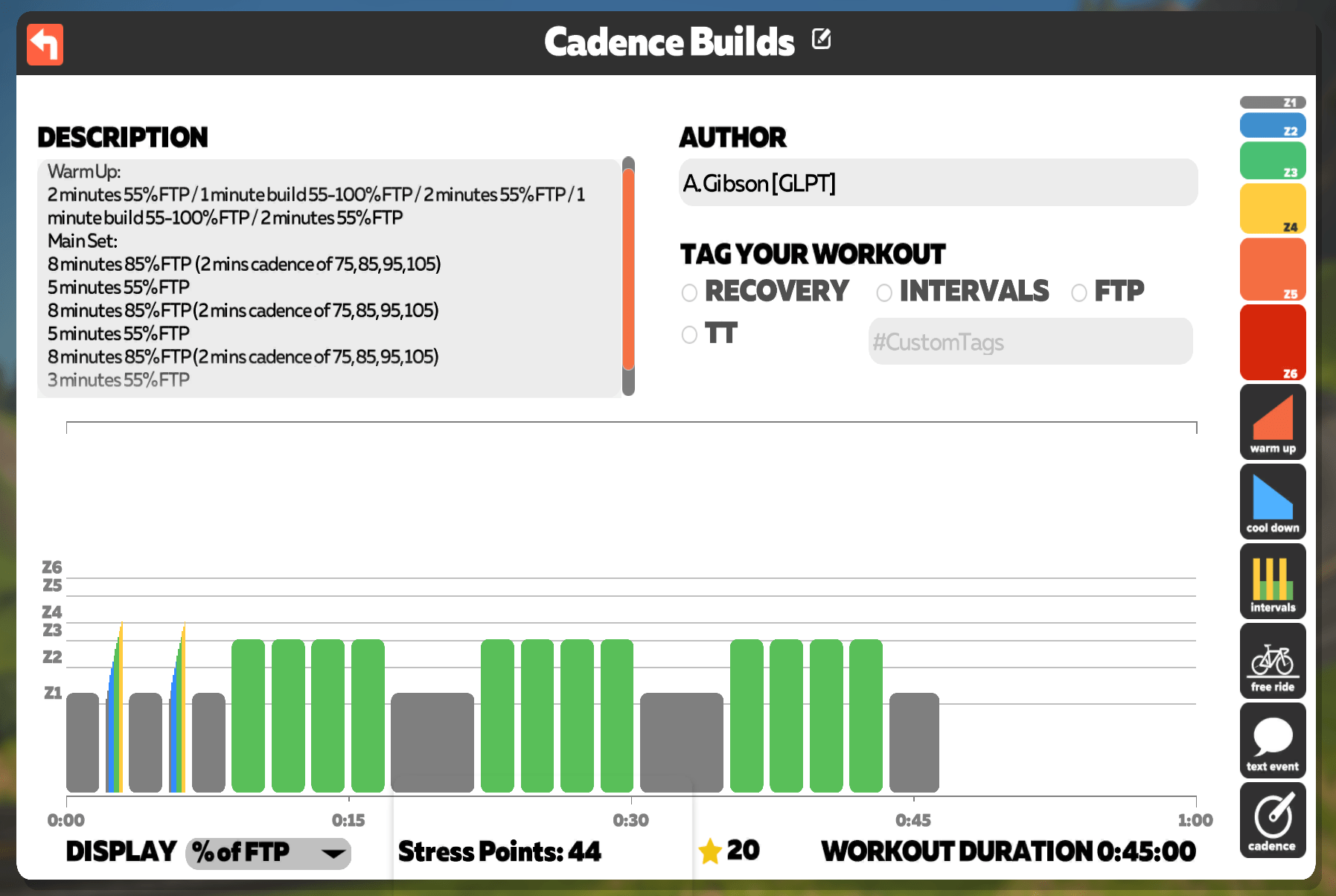This screenshot has width=1336, height=896.
Task: Click the description scrollbar handle
Action: click(x=628, y=269)
